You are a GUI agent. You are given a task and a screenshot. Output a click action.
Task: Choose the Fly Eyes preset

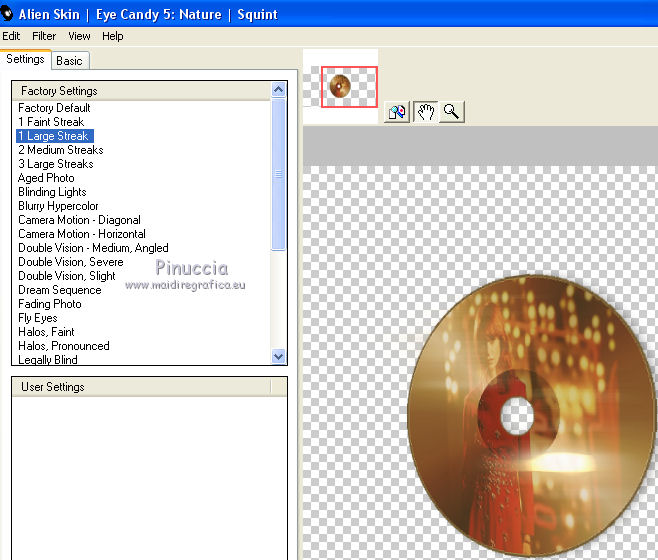click(x=38, y=318)
